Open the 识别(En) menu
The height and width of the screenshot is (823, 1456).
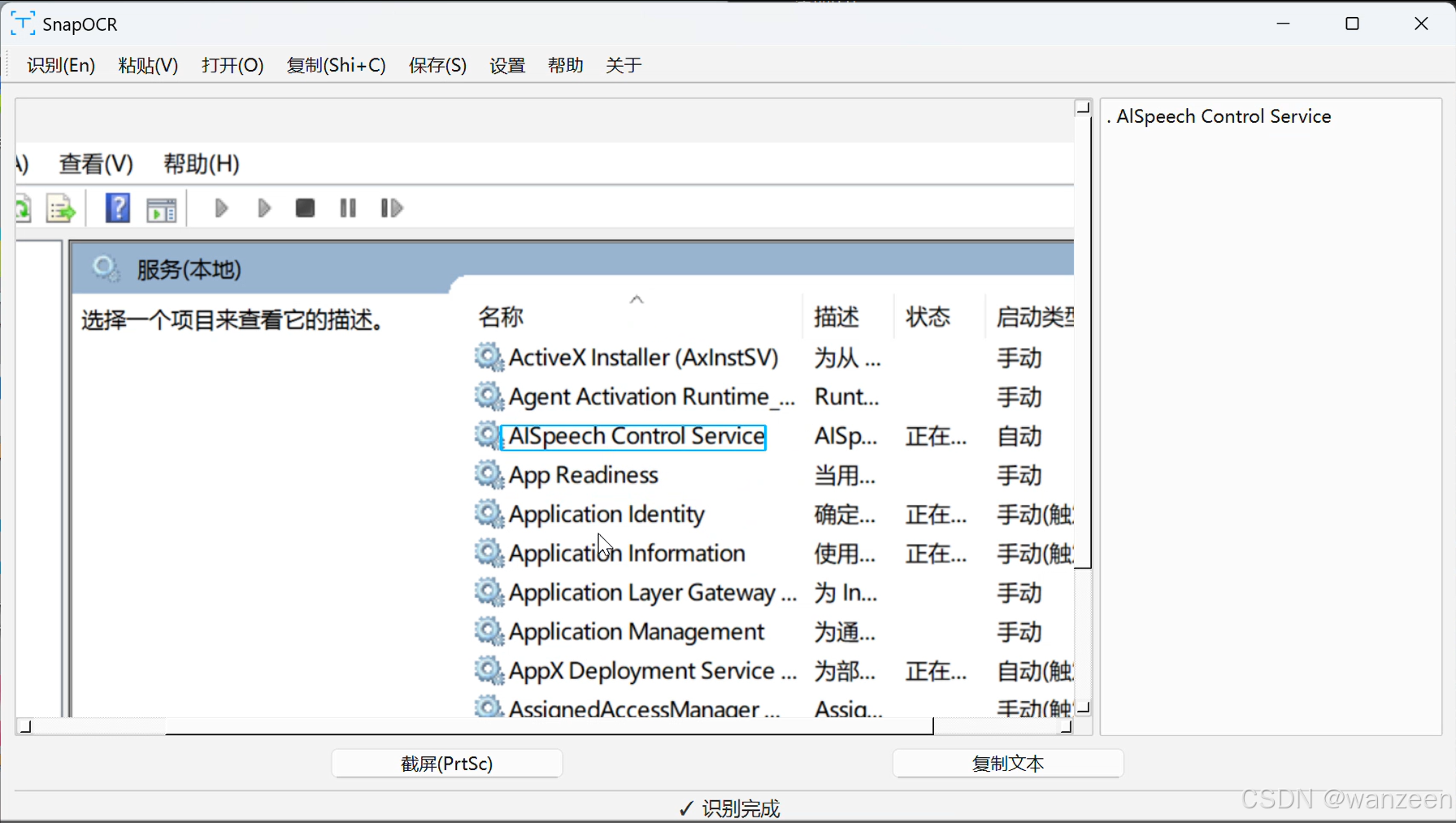coord(61,65)
